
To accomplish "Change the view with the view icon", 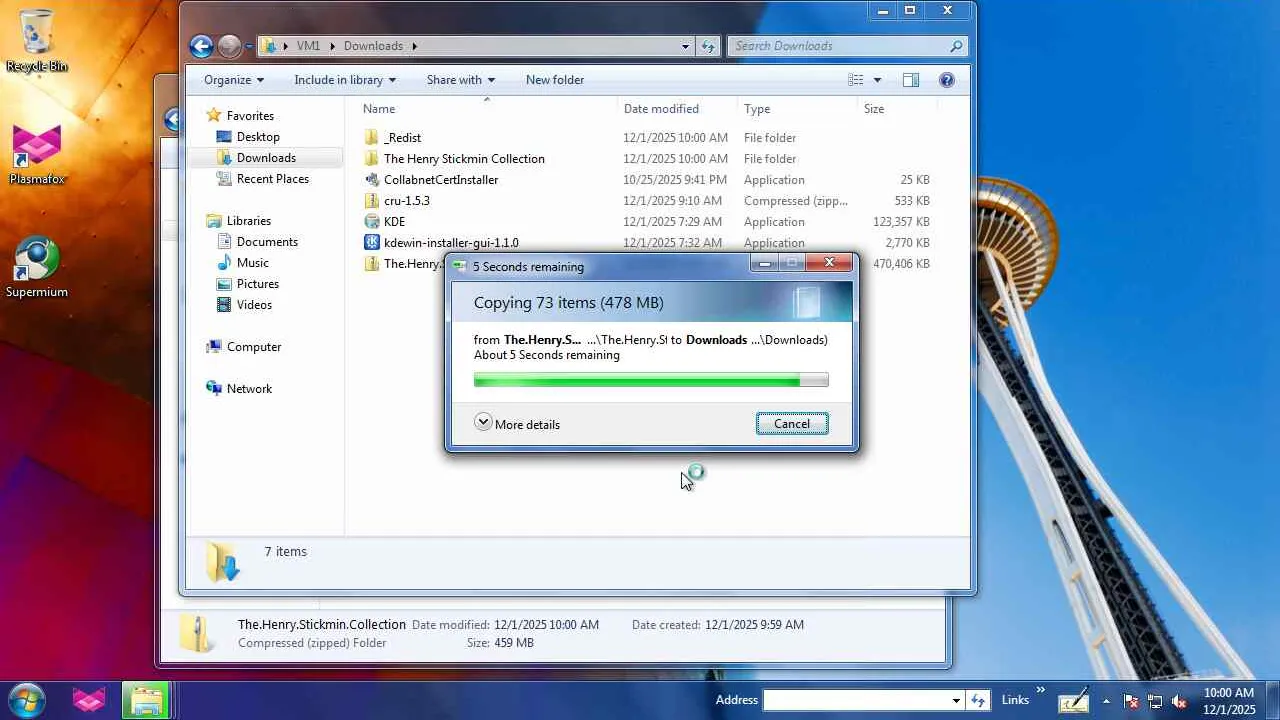I will point(855,80).
